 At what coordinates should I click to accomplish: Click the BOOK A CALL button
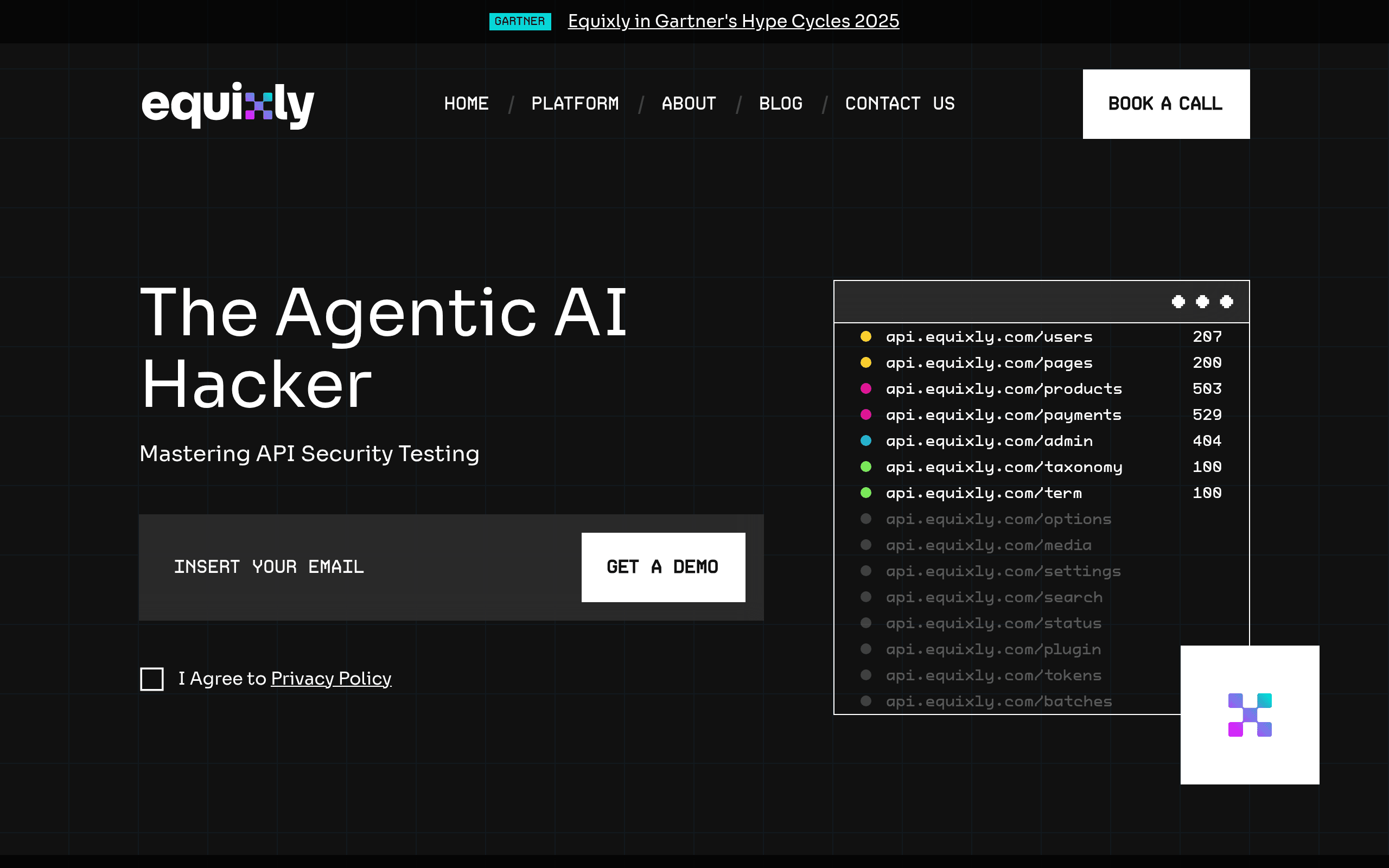coord(1167,104)
